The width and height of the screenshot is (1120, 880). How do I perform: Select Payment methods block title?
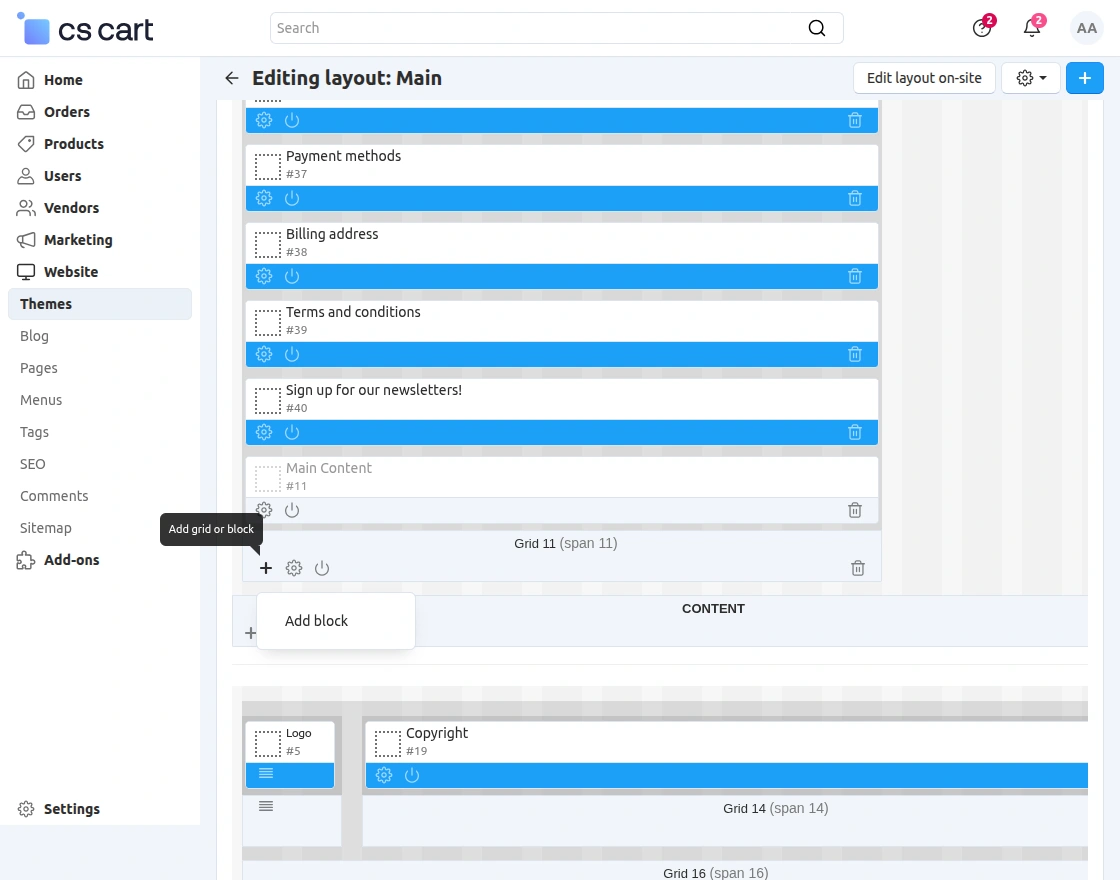tap(344, 156)
